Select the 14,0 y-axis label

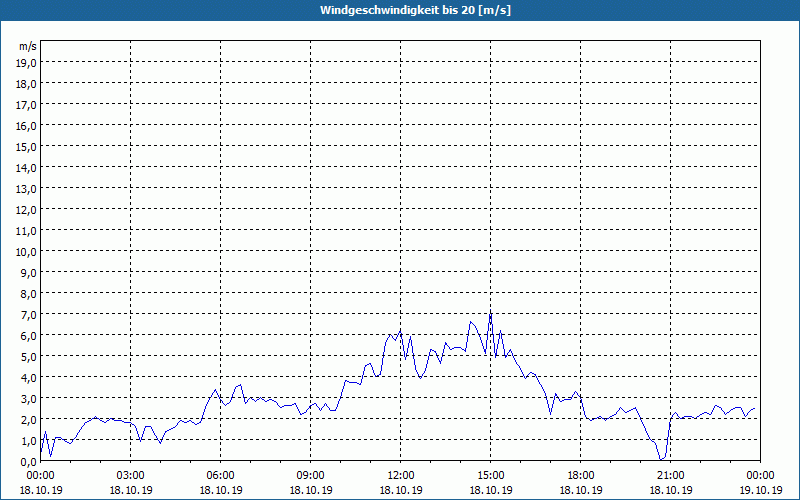point(28,168)
